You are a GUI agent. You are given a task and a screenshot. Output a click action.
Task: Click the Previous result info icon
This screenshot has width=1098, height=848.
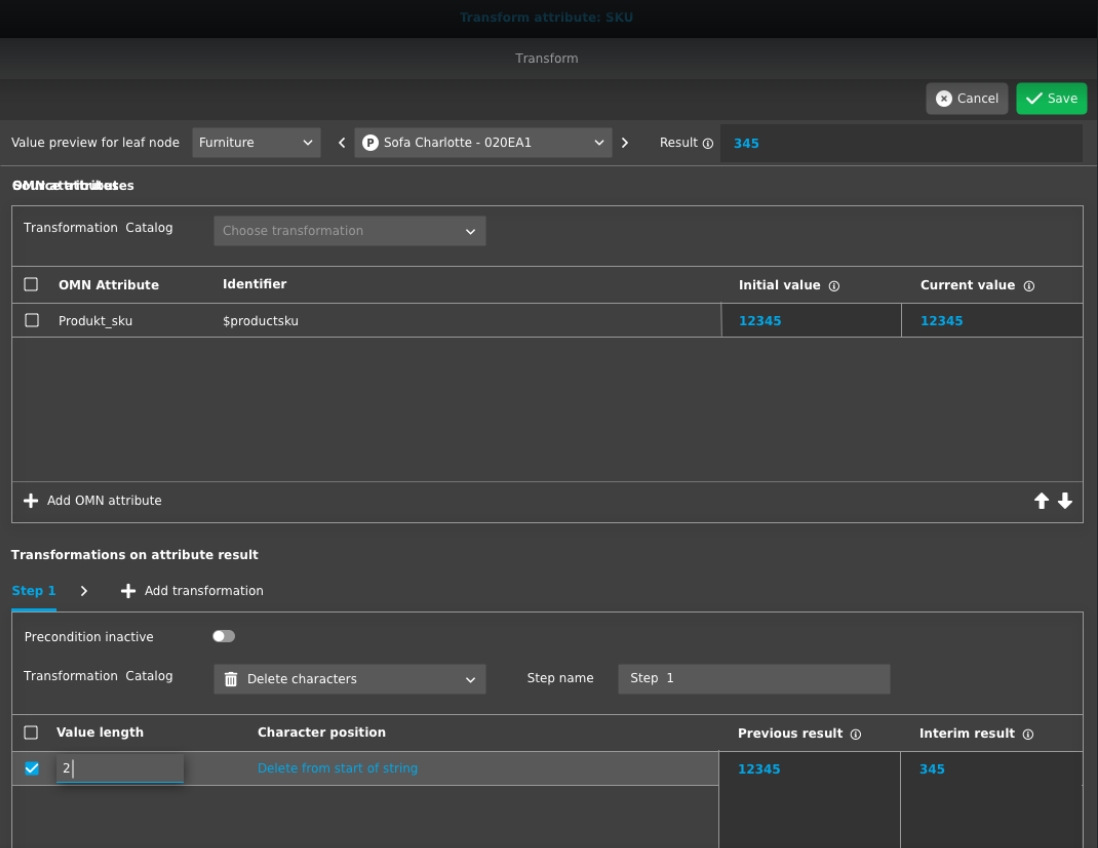(855, 734)
